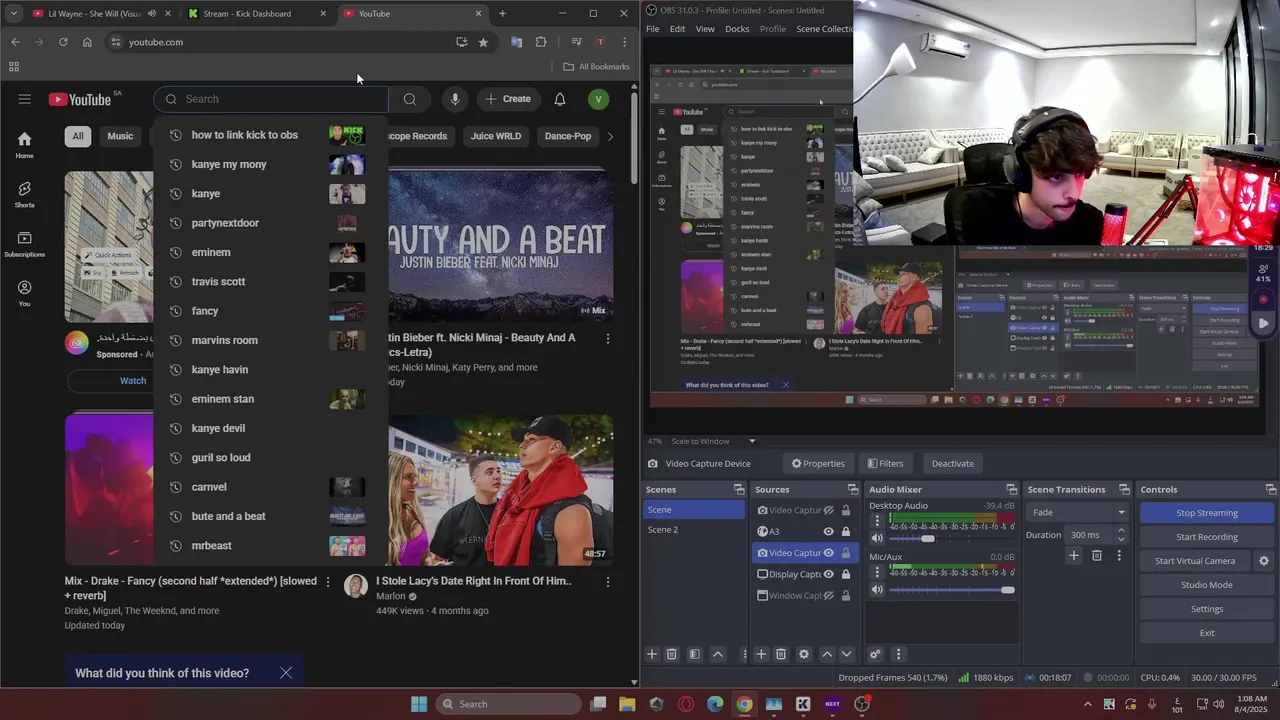
Task: Open Chrome extensions puzzle icon
Action: [x=541, y=42]
